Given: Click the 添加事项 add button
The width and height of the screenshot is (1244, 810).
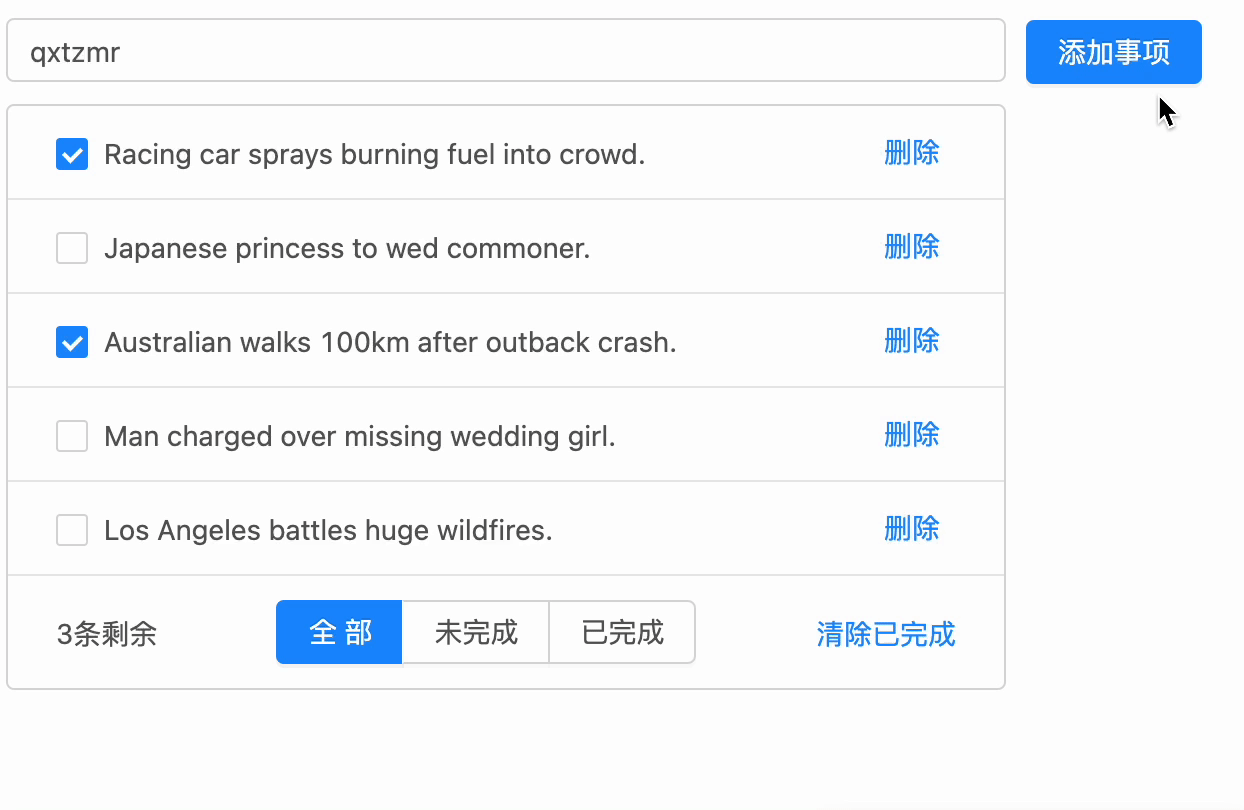Looking at the screenshot, I should pyautogui.click(x=1113, y=52).
